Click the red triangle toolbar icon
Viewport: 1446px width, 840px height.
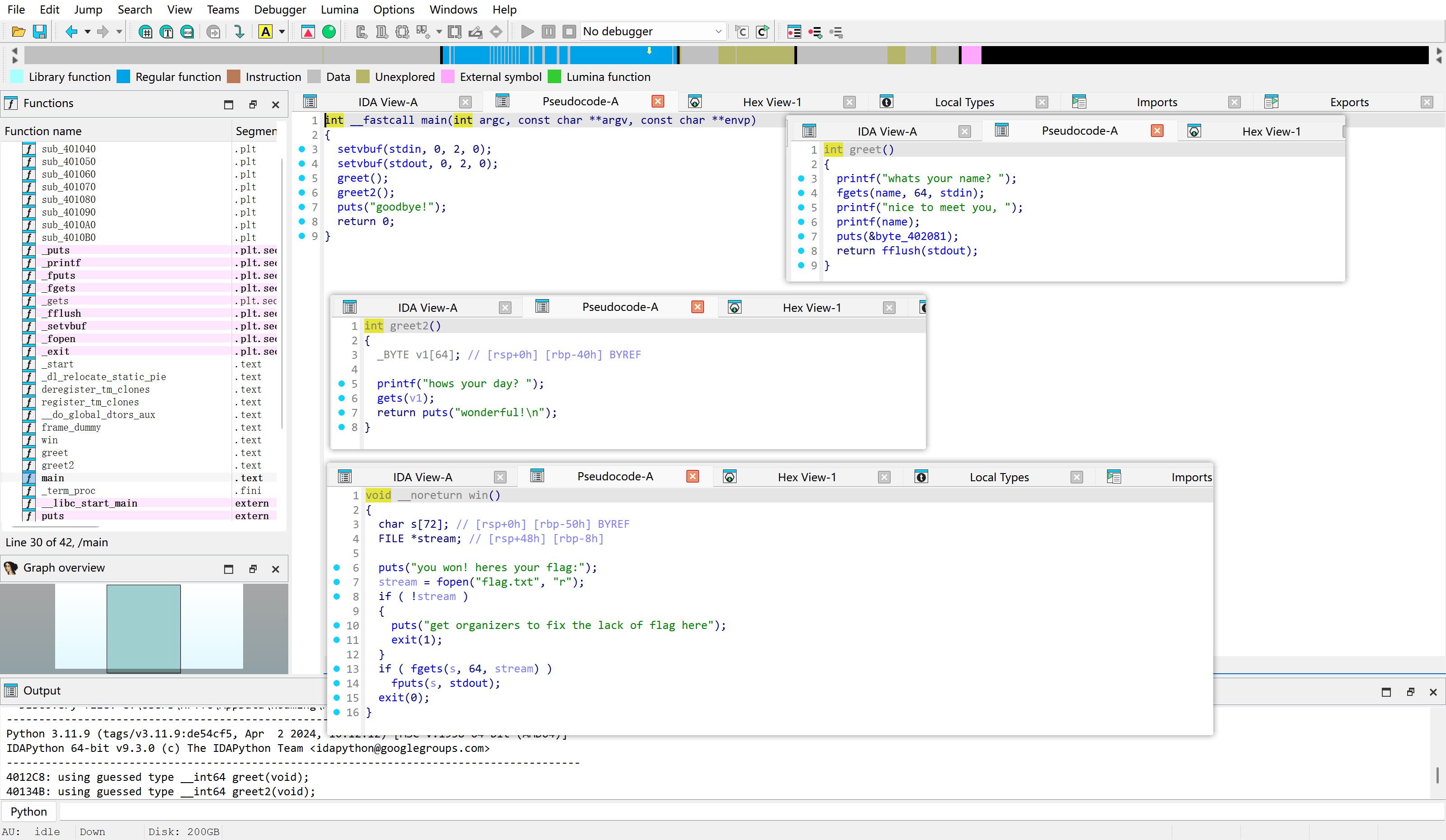(308, 32)
